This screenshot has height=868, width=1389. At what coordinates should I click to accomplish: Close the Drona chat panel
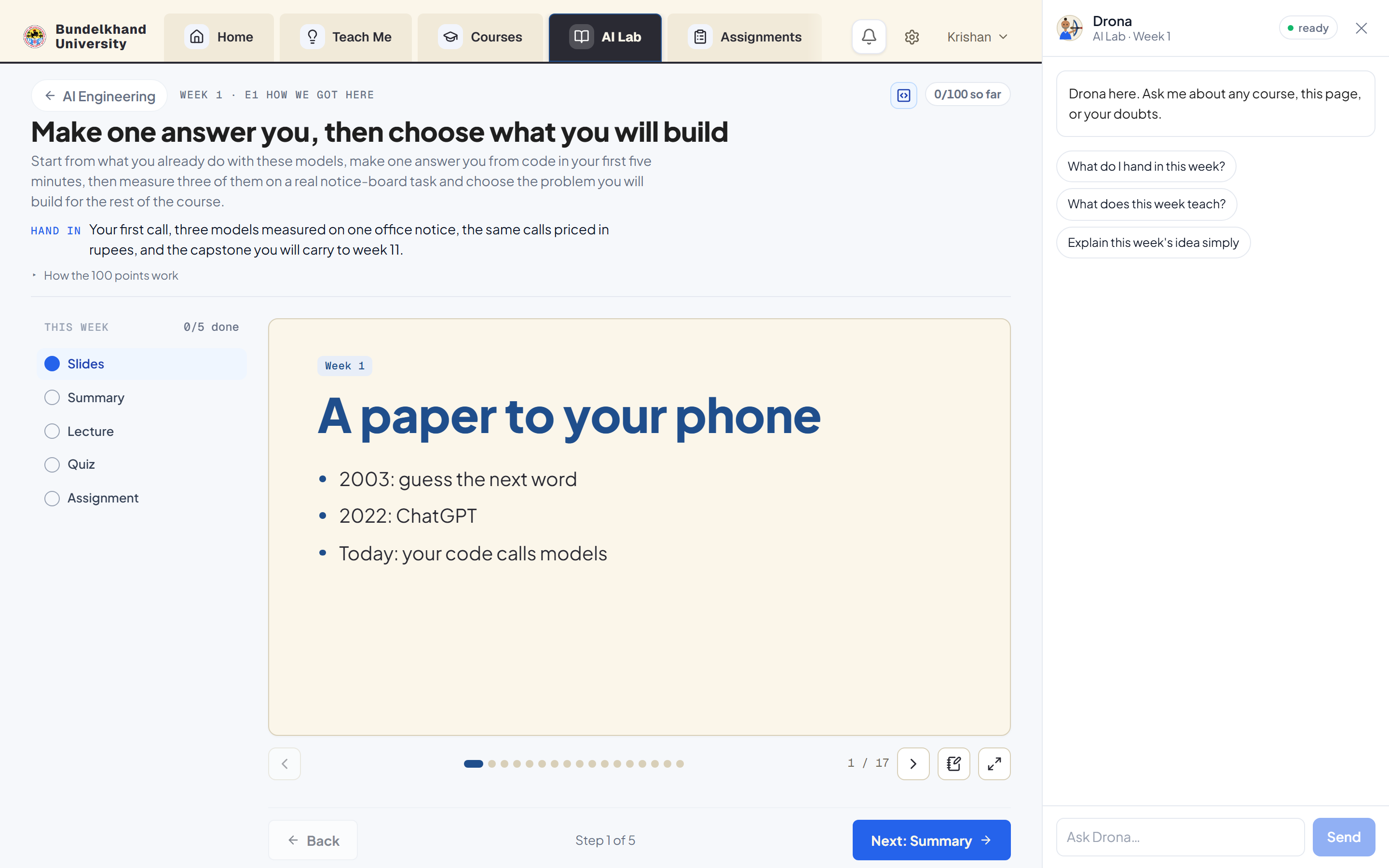click(x=1362, y=28)
